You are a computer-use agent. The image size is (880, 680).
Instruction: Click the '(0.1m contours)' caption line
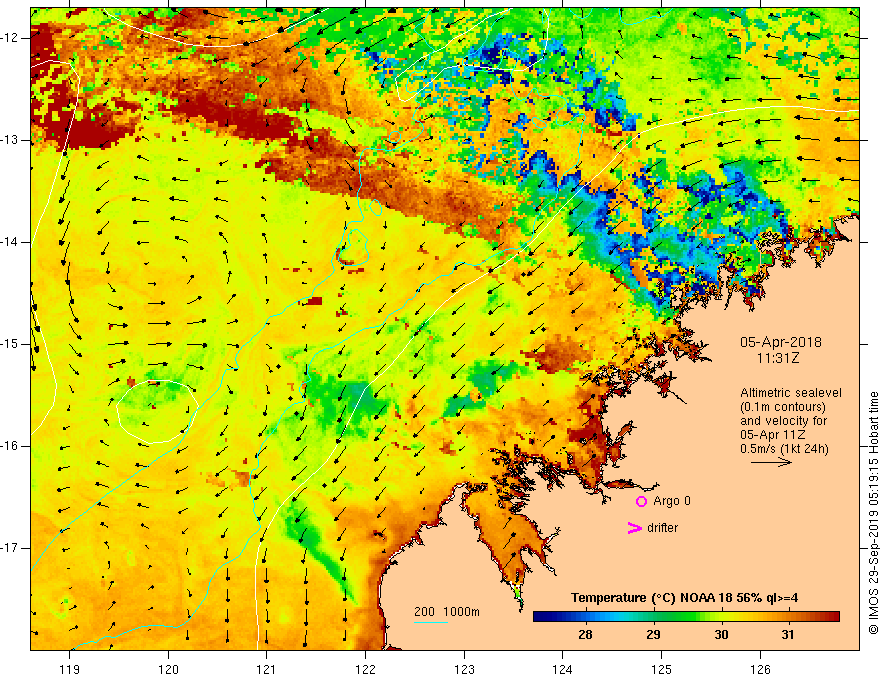point(783,407)
